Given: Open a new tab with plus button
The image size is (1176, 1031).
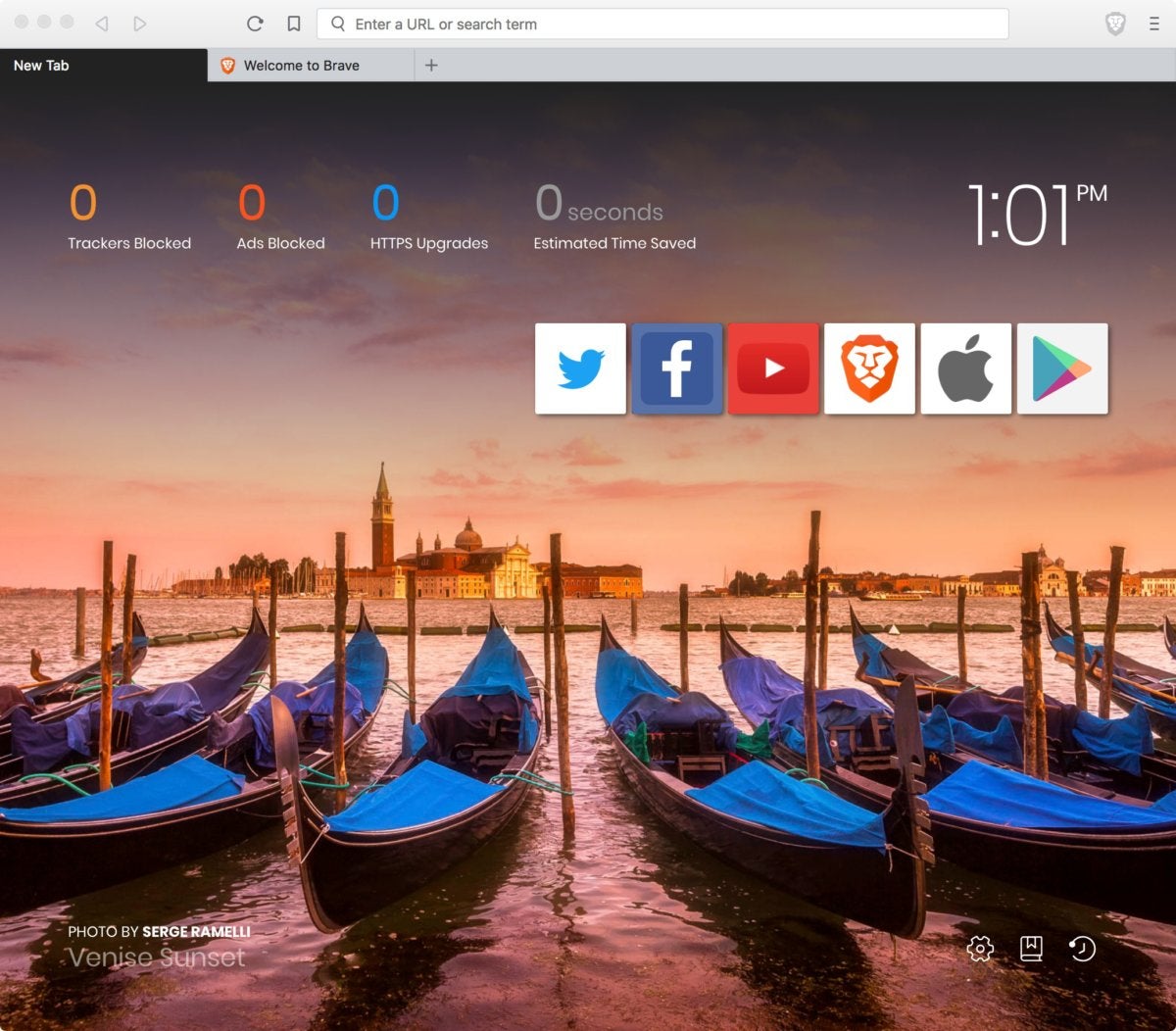Looking at the screenshot, I should 431,66.
